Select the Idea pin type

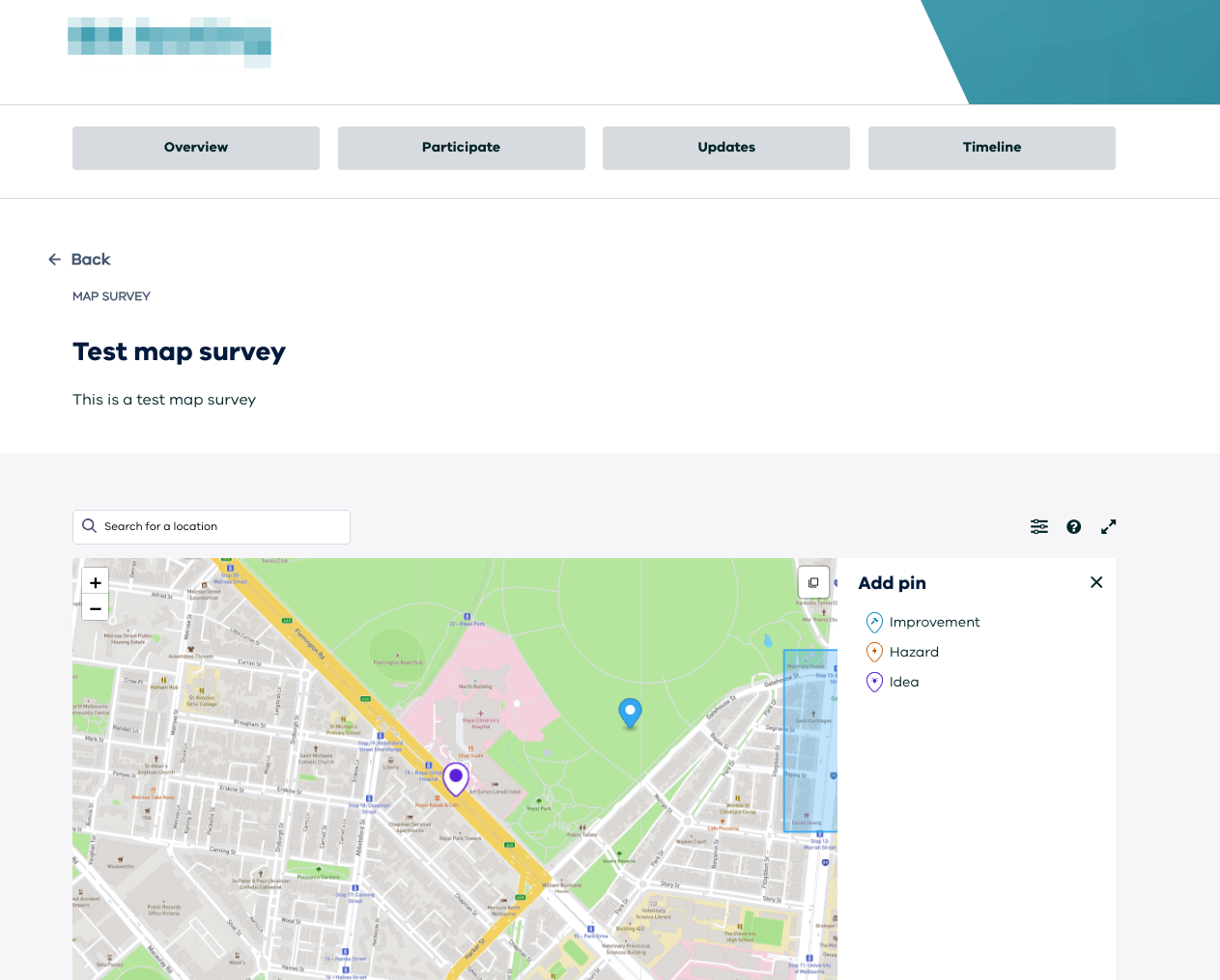coord(894,682)
